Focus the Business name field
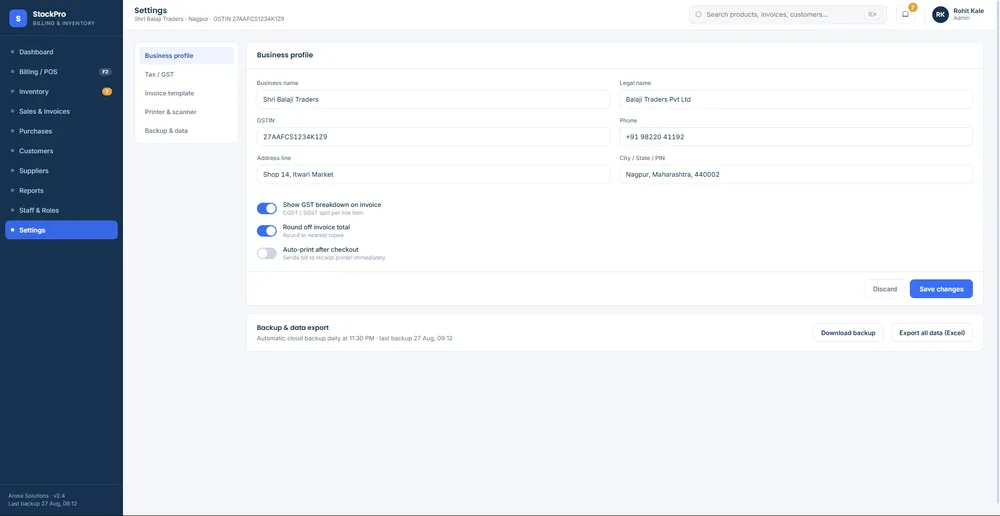The image size is (1000, 516). [x=433, y=100]
